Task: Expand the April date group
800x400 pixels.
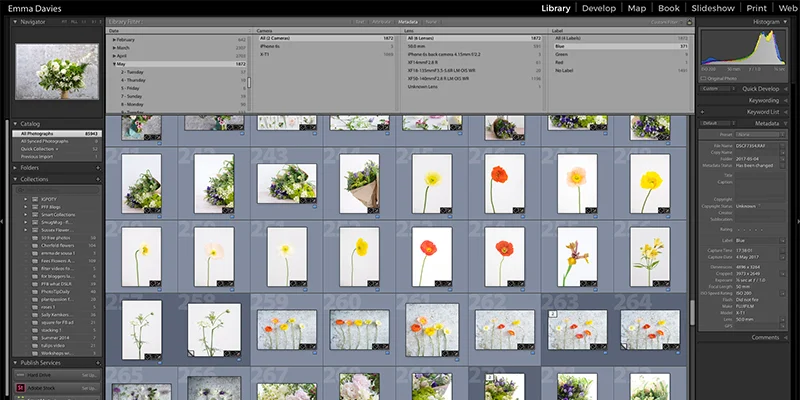Action: click(114, 56)
